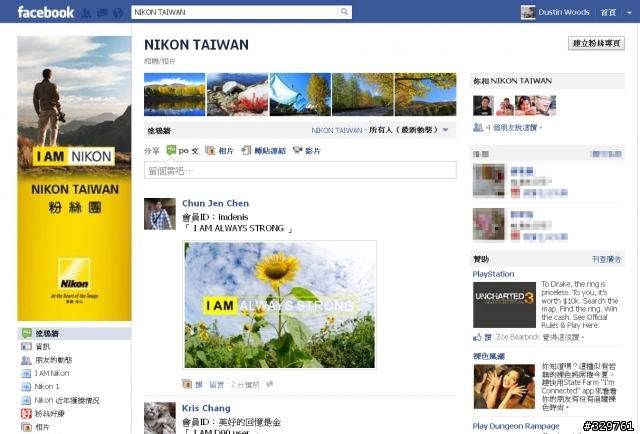Click the photo icon beside 讚 under post
The image size is (640, 434).
coord(187,384)
